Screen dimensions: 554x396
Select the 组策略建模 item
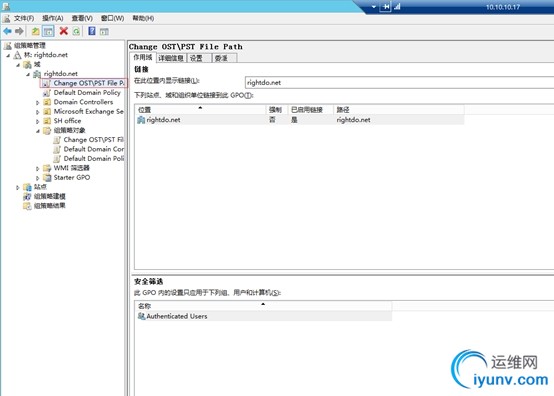pyautogui.click(x=49, y=196)
